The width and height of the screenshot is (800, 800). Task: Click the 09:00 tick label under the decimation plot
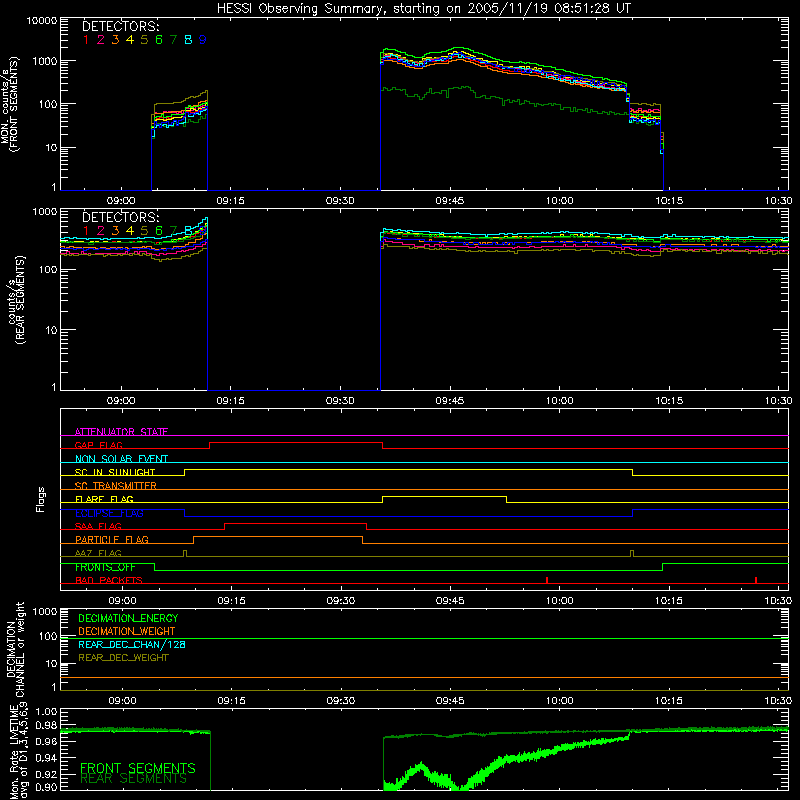point(122,701)
